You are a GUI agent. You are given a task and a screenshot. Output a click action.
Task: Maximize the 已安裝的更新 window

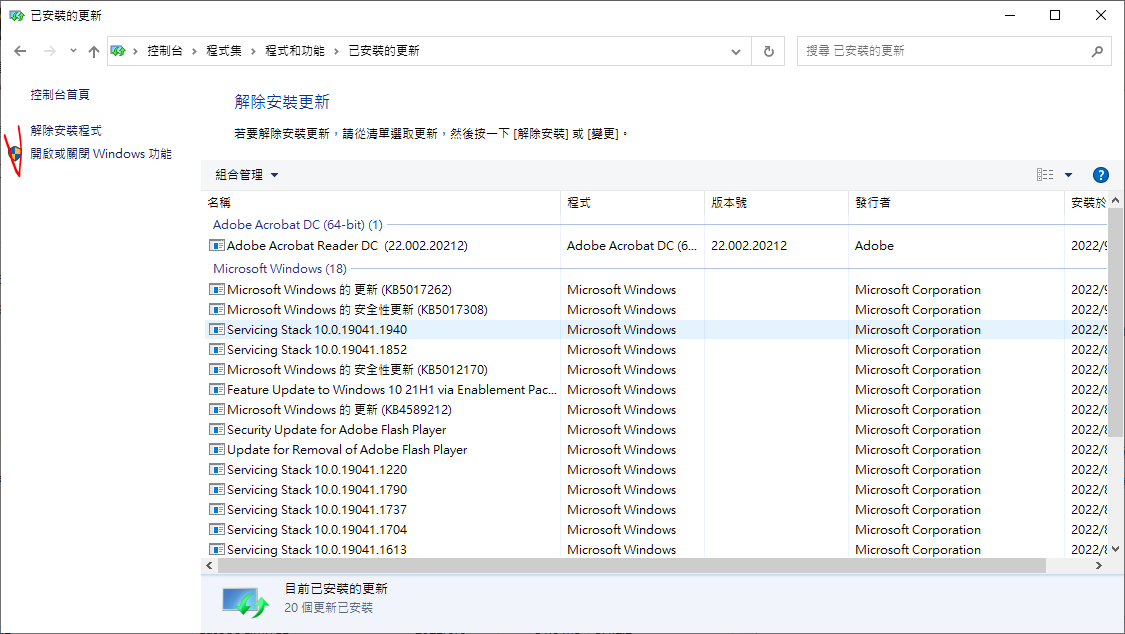point(1055,15)
